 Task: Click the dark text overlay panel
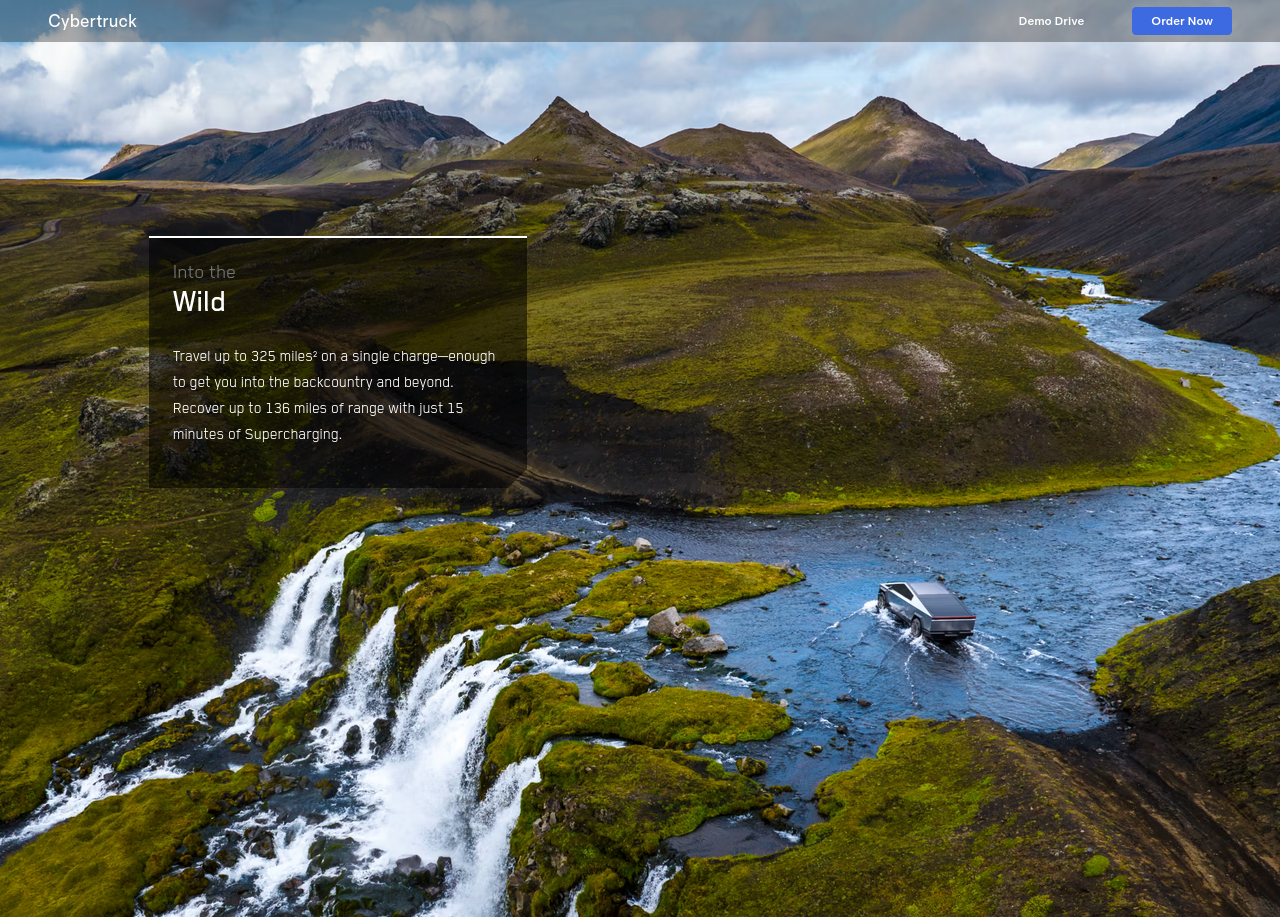(338, 362)
